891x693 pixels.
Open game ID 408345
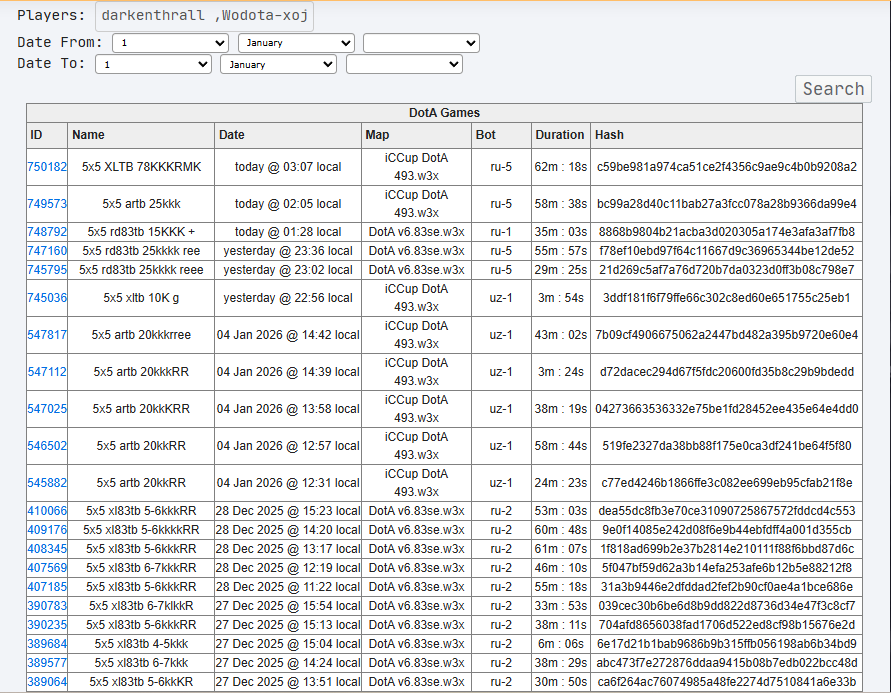coord(47,549)
